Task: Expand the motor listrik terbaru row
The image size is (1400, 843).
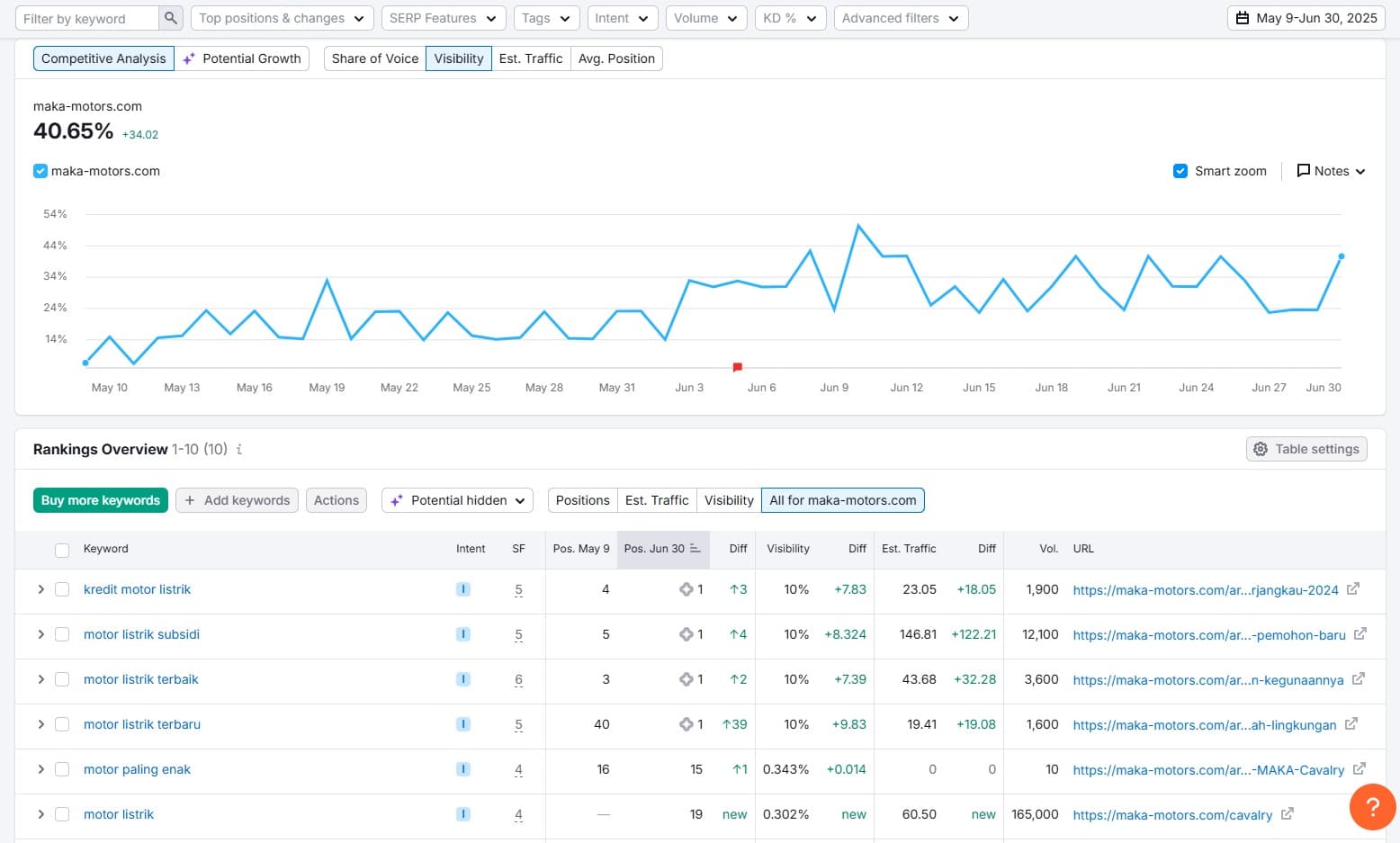Action: (40, 724)
